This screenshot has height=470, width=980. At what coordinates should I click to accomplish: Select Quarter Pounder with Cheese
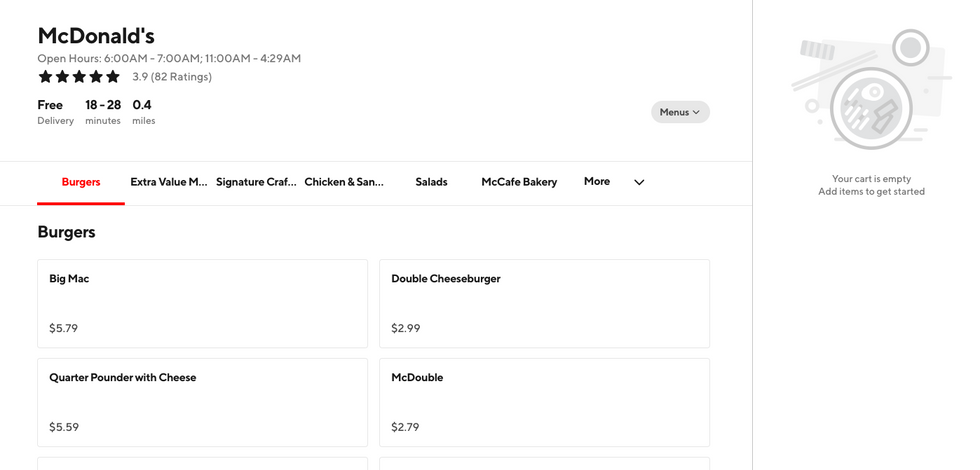pyautogui.click(x=202, y=402)
